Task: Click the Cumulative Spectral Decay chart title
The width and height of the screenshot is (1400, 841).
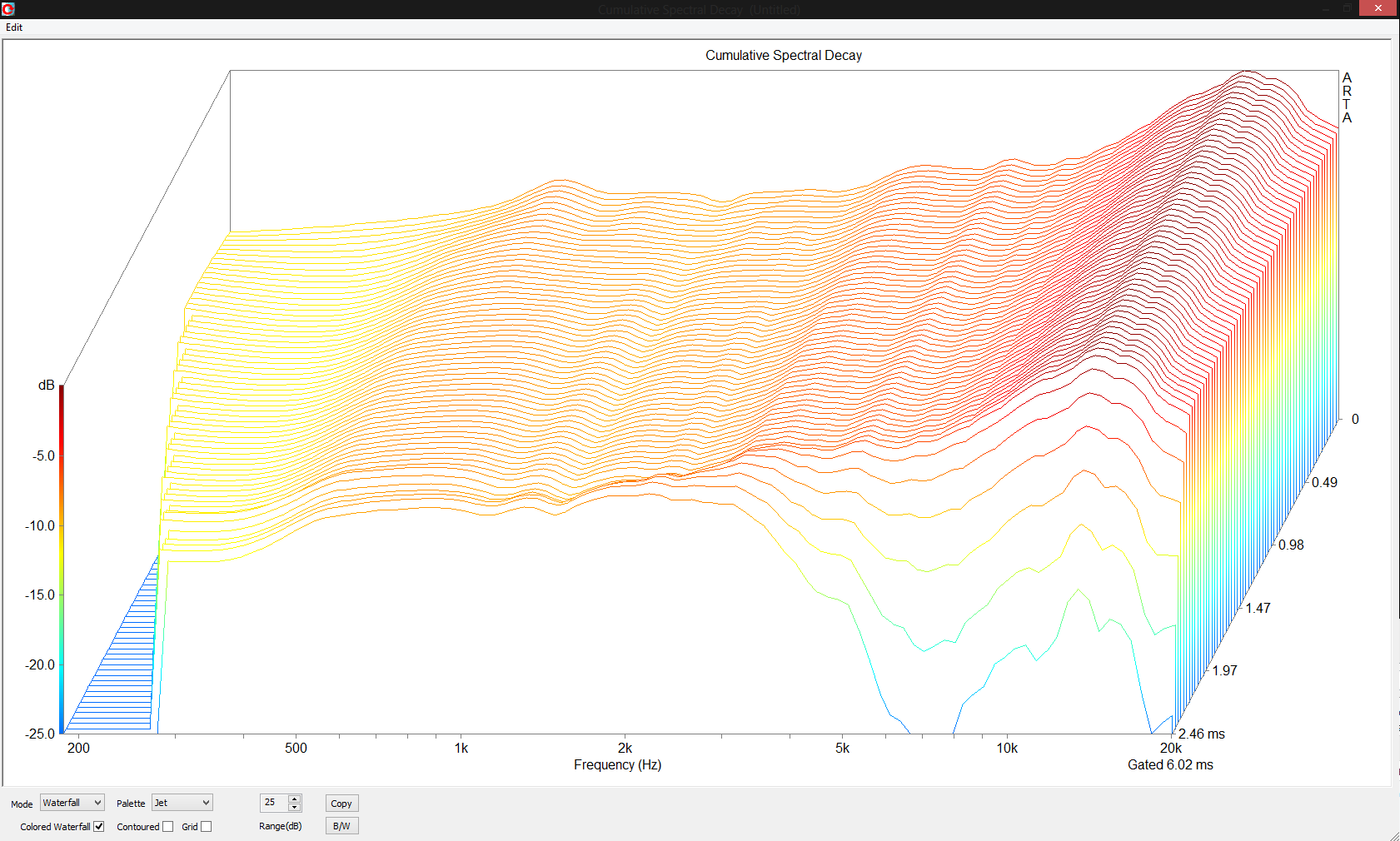Action: 783,56
